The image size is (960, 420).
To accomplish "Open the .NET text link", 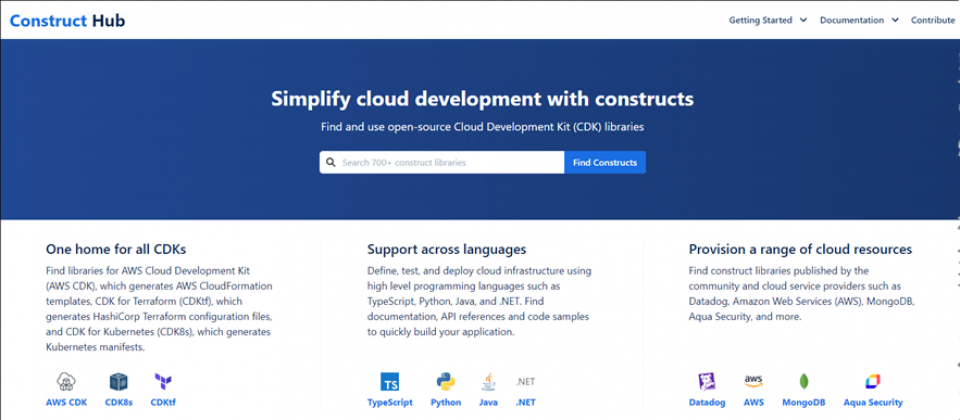I will click(525, 403).
